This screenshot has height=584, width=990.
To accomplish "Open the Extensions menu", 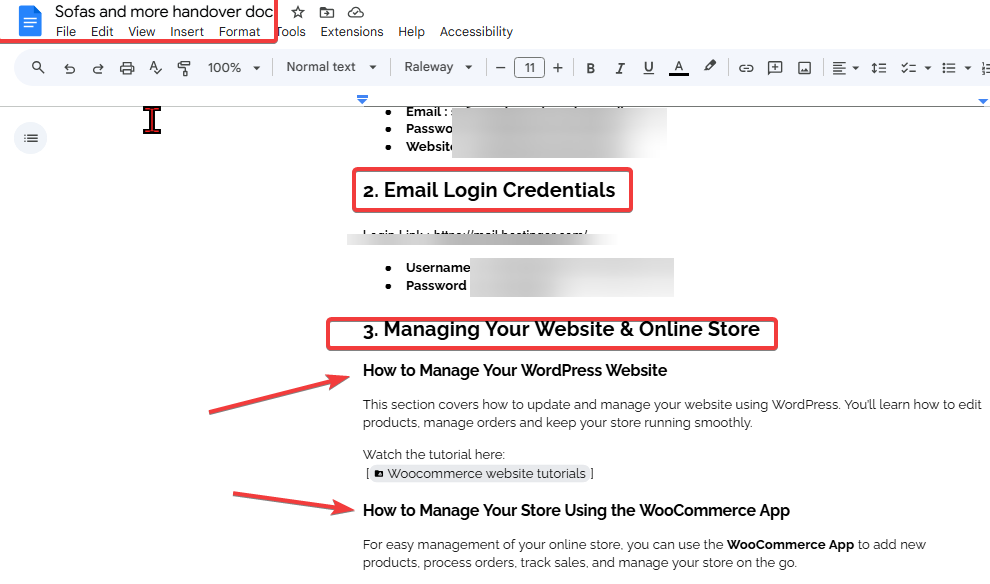I will point(352,32).
